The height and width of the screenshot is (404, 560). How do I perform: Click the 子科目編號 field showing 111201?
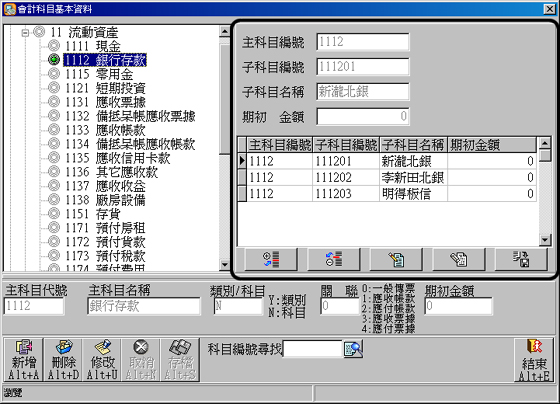coord(362,66)
